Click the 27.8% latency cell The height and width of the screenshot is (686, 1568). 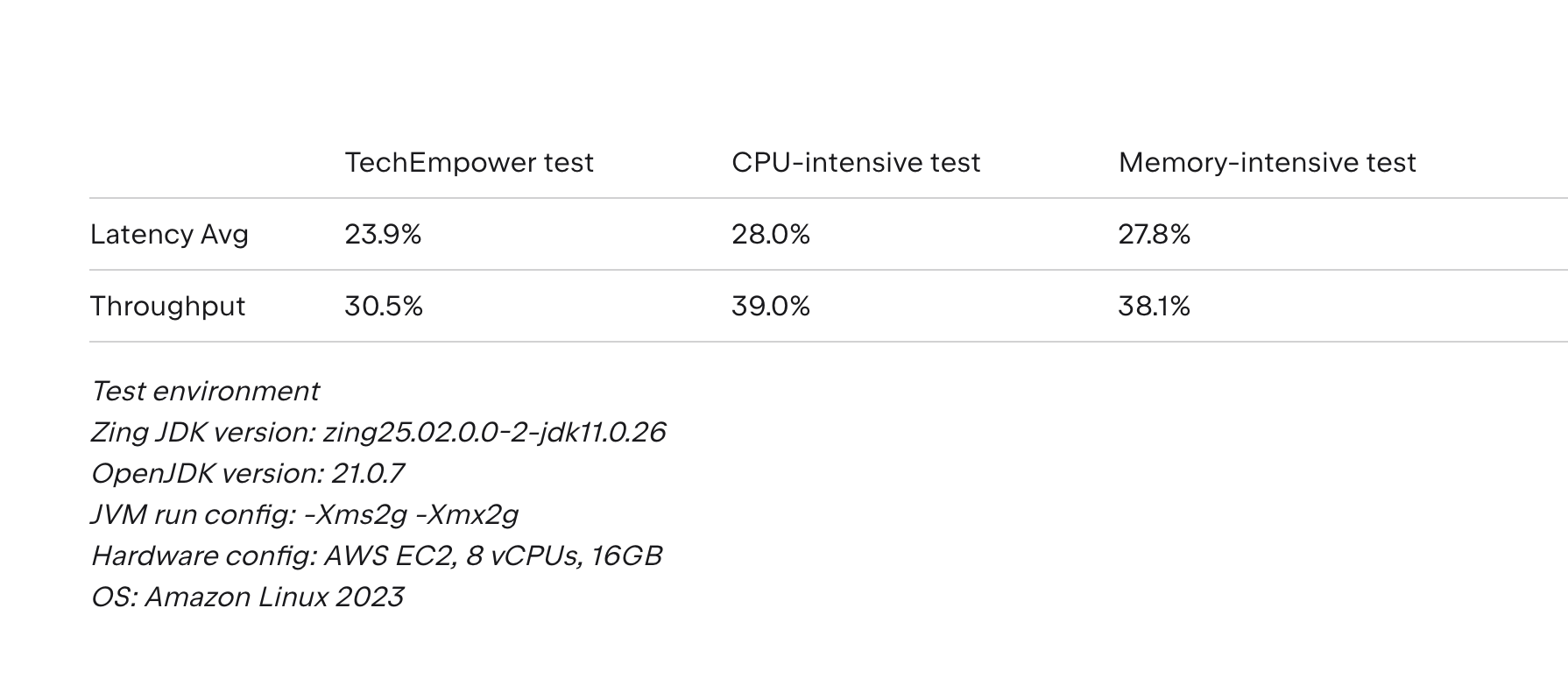click(x=1154, y=234)
